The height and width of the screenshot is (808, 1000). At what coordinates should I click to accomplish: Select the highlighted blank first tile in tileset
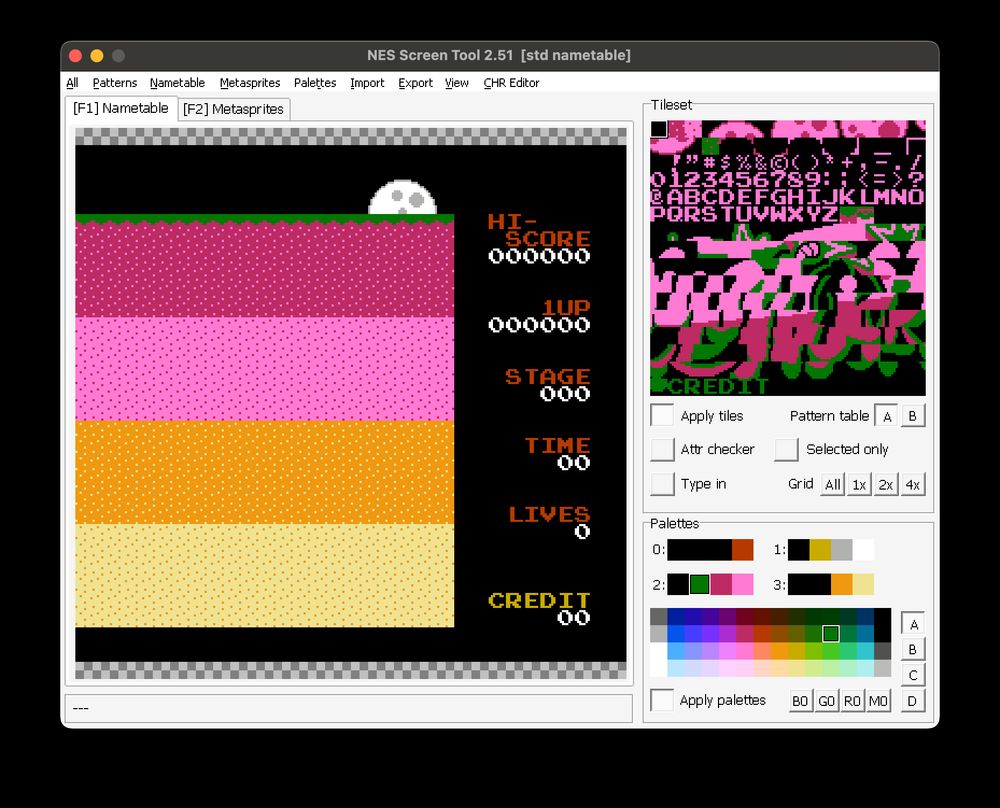click(659, 129)
